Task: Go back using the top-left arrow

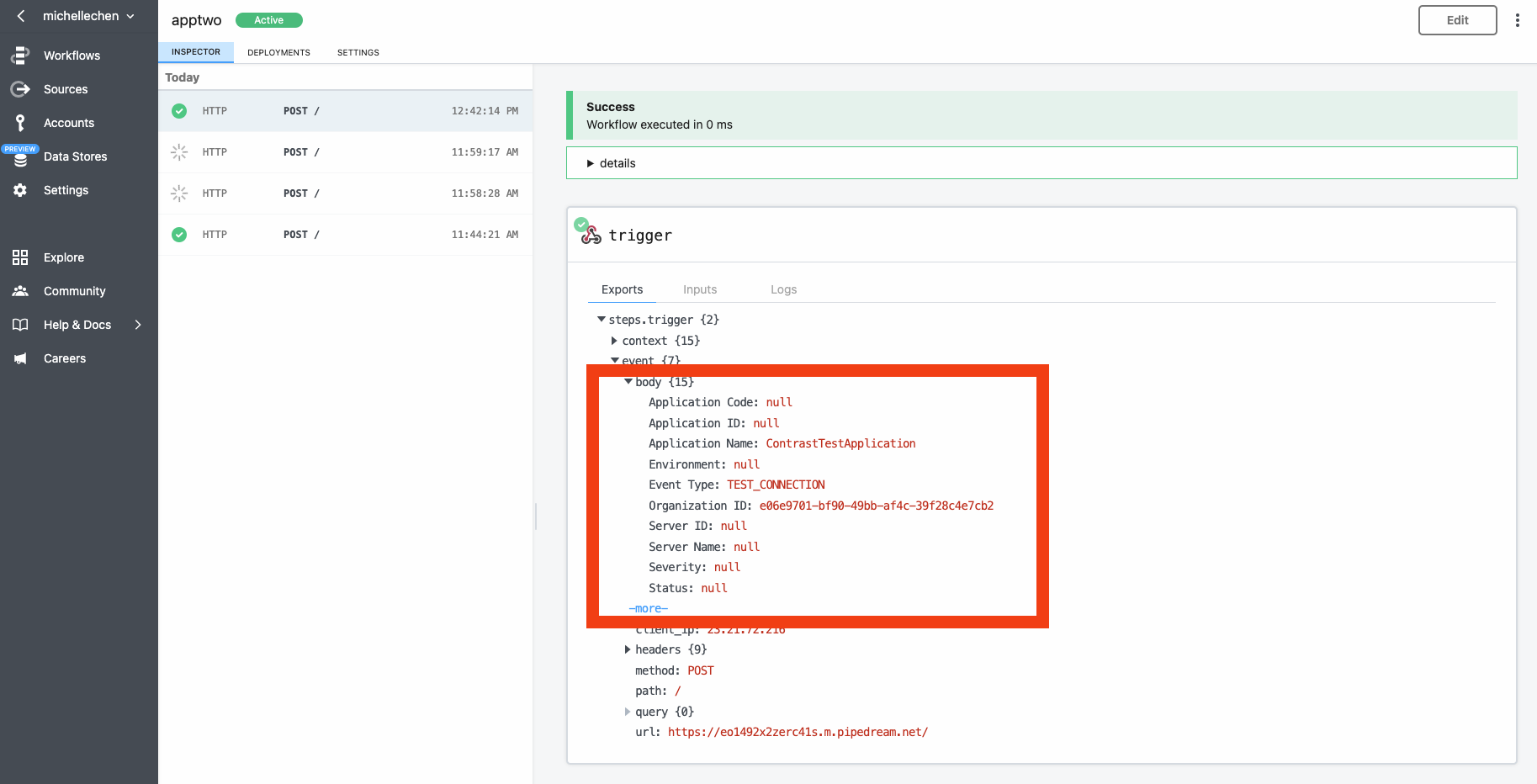Action: (x=21, y=16)
